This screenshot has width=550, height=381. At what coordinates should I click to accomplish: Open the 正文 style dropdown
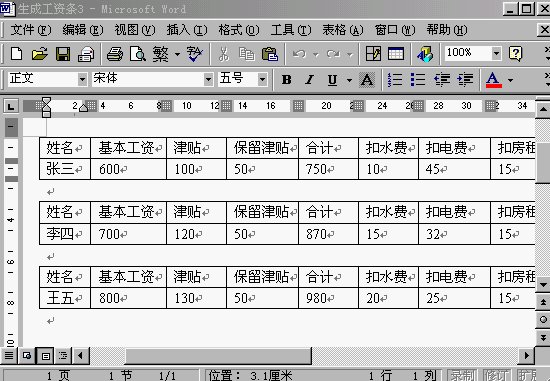(x=82, y=79)
